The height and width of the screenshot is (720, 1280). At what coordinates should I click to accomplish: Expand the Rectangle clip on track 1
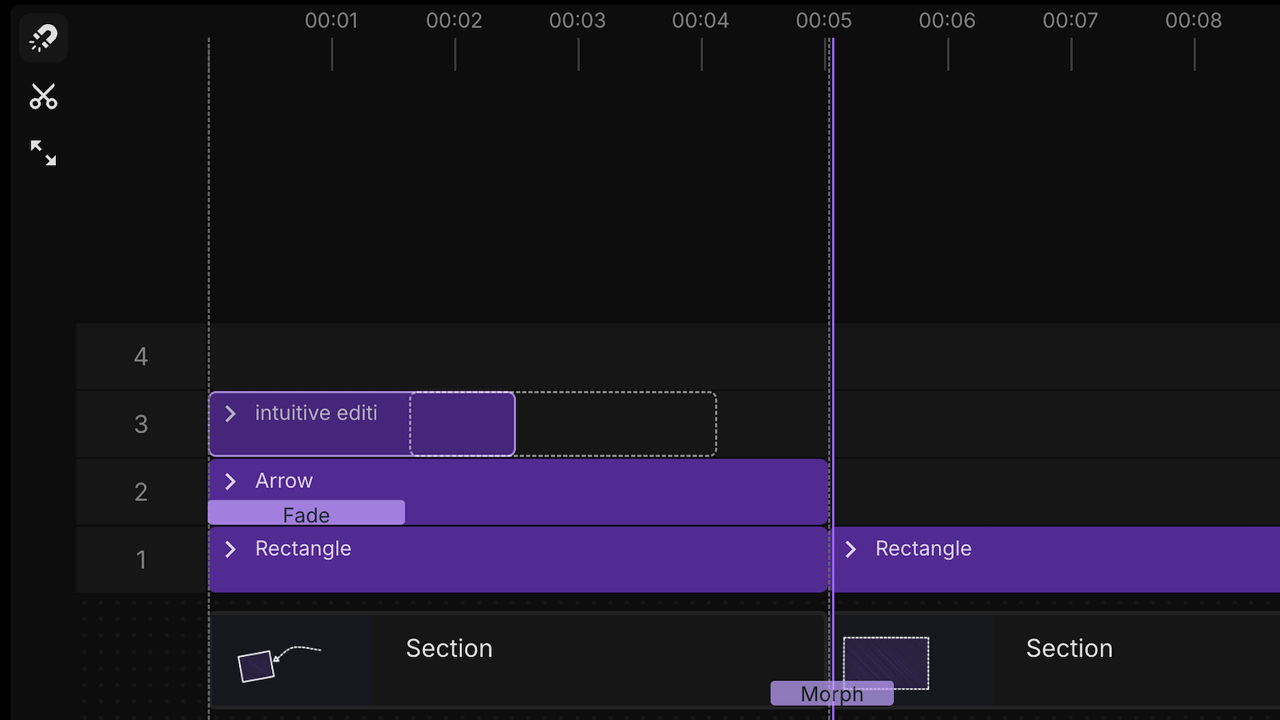[x=230, y=549]
